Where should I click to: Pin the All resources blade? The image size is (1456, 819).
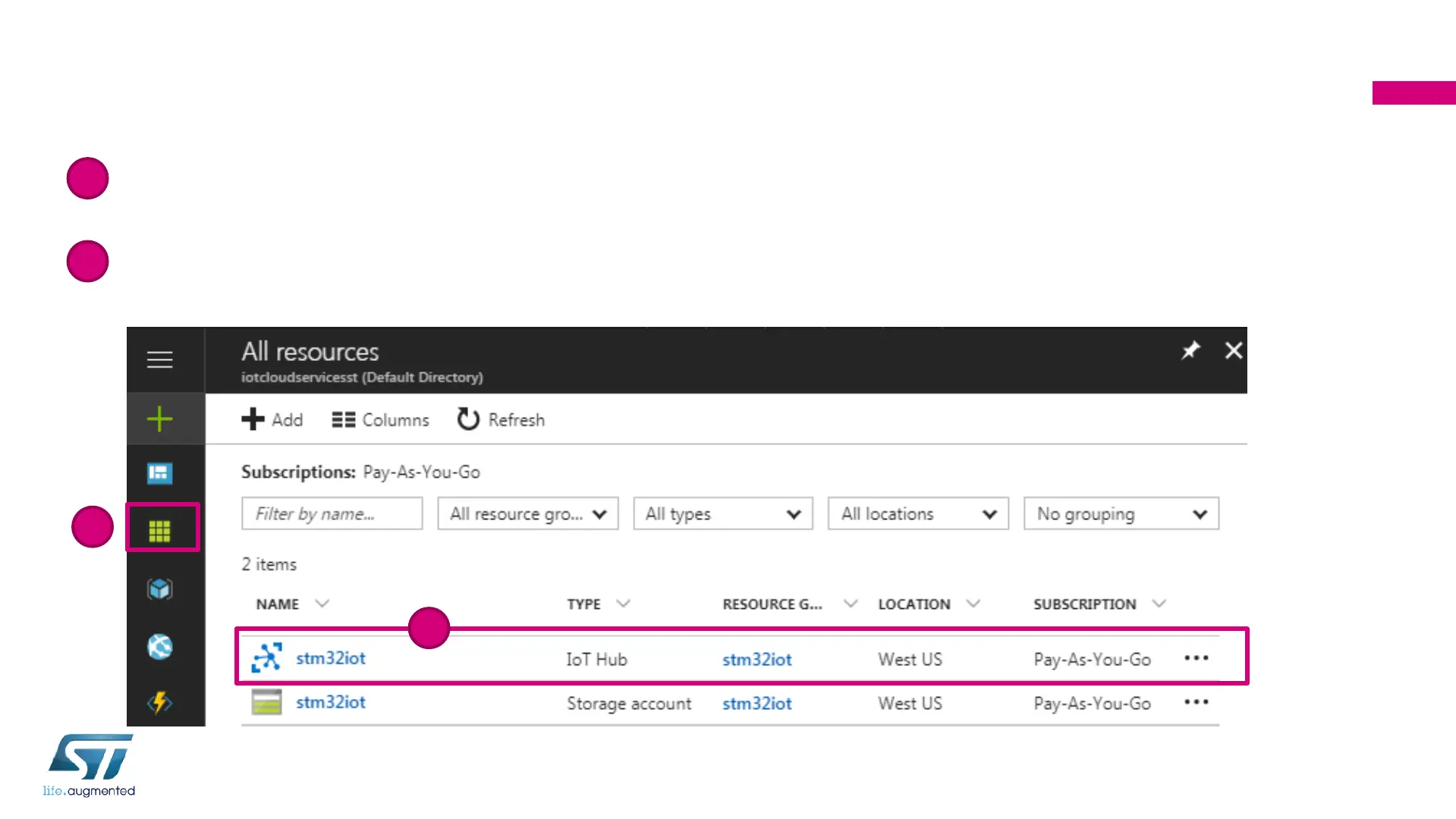[1190, 350]
